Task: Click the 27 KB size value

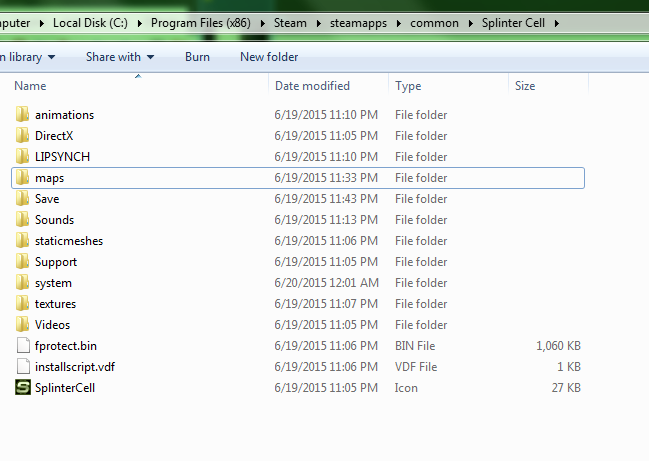Action: tap(566, 388)
